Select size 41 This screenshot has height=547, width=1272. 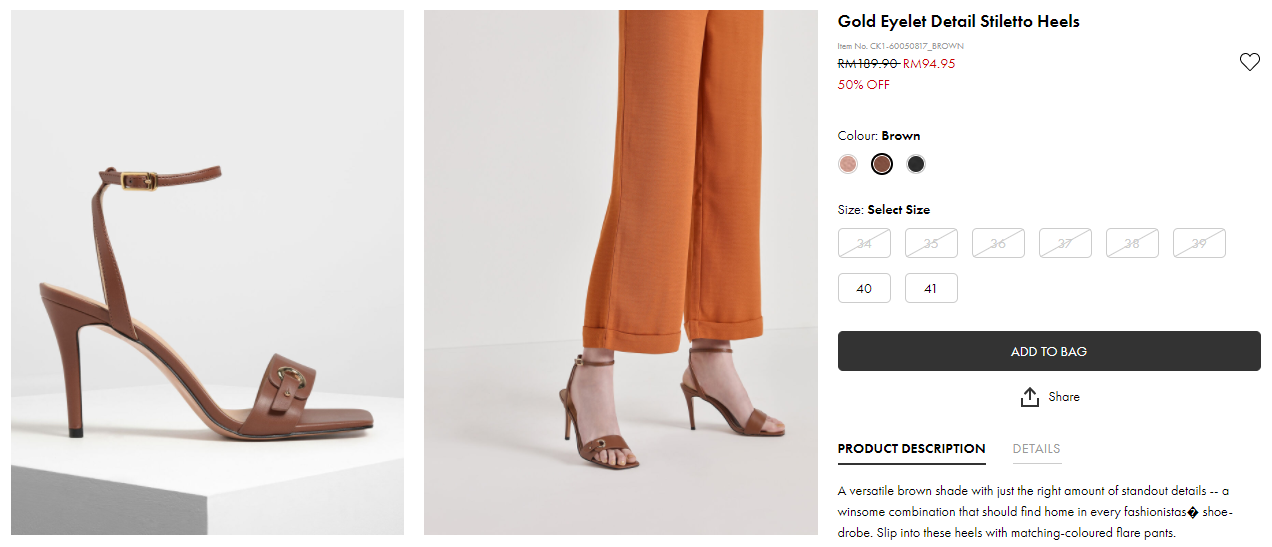tap(931, 288)
